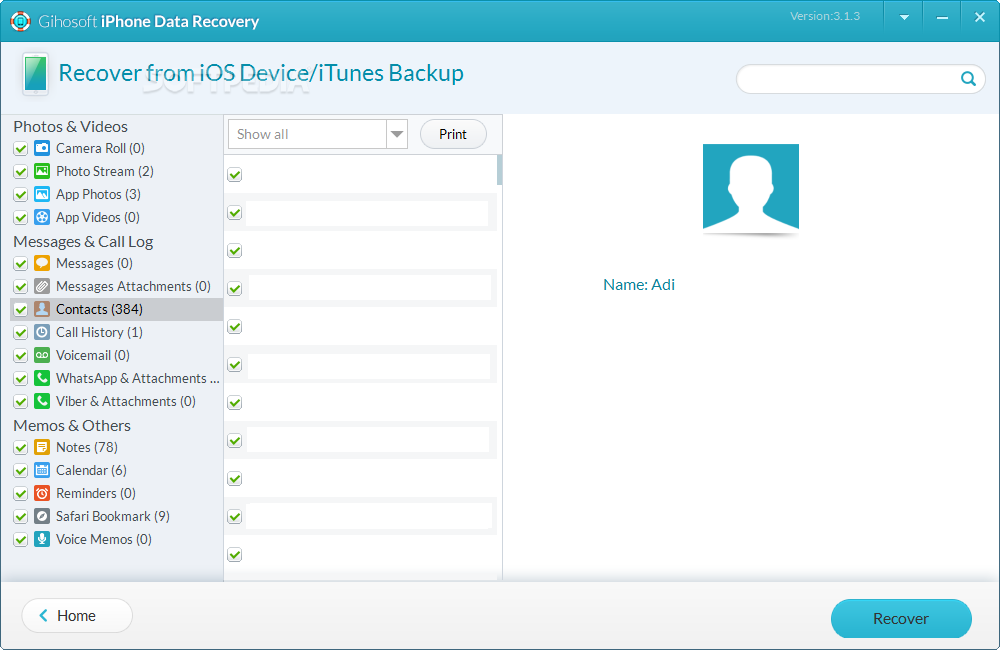Image resolution: width=1000 pixels, height=650 pixels.
Task: Click the Contacts person icon
Action: tap(42, 309)
